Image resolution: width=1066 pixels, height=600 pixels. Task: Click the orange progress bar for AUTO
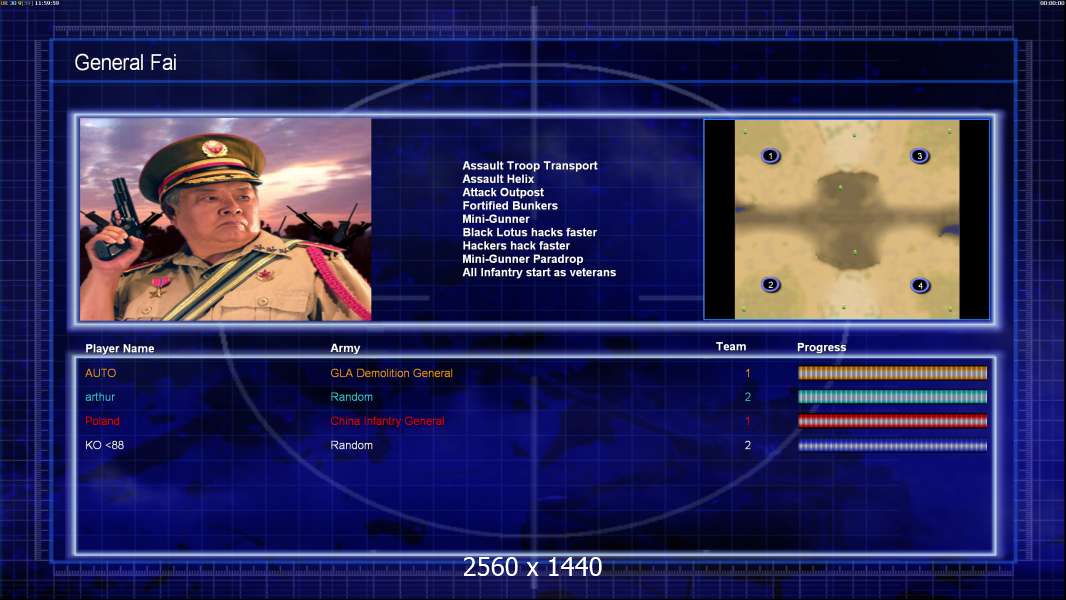[x=892, y=372]
